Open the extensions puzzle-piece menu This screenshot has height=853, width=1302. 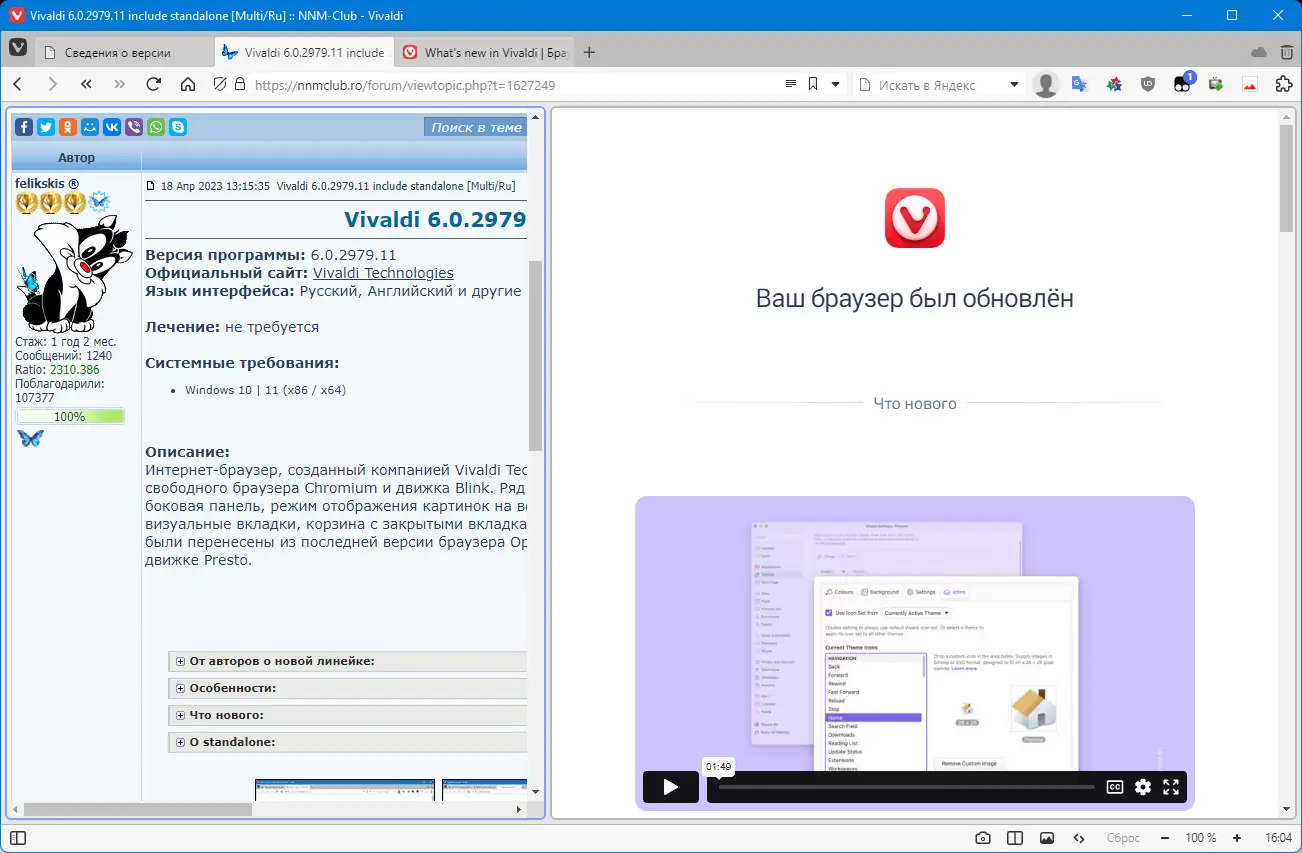click(1284, 85)
